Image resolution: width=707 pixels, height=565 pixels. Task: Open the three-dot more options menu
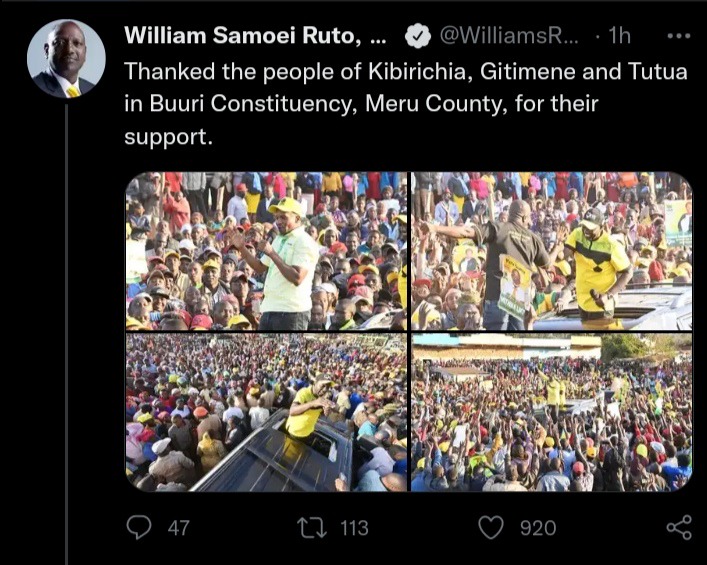679,36
